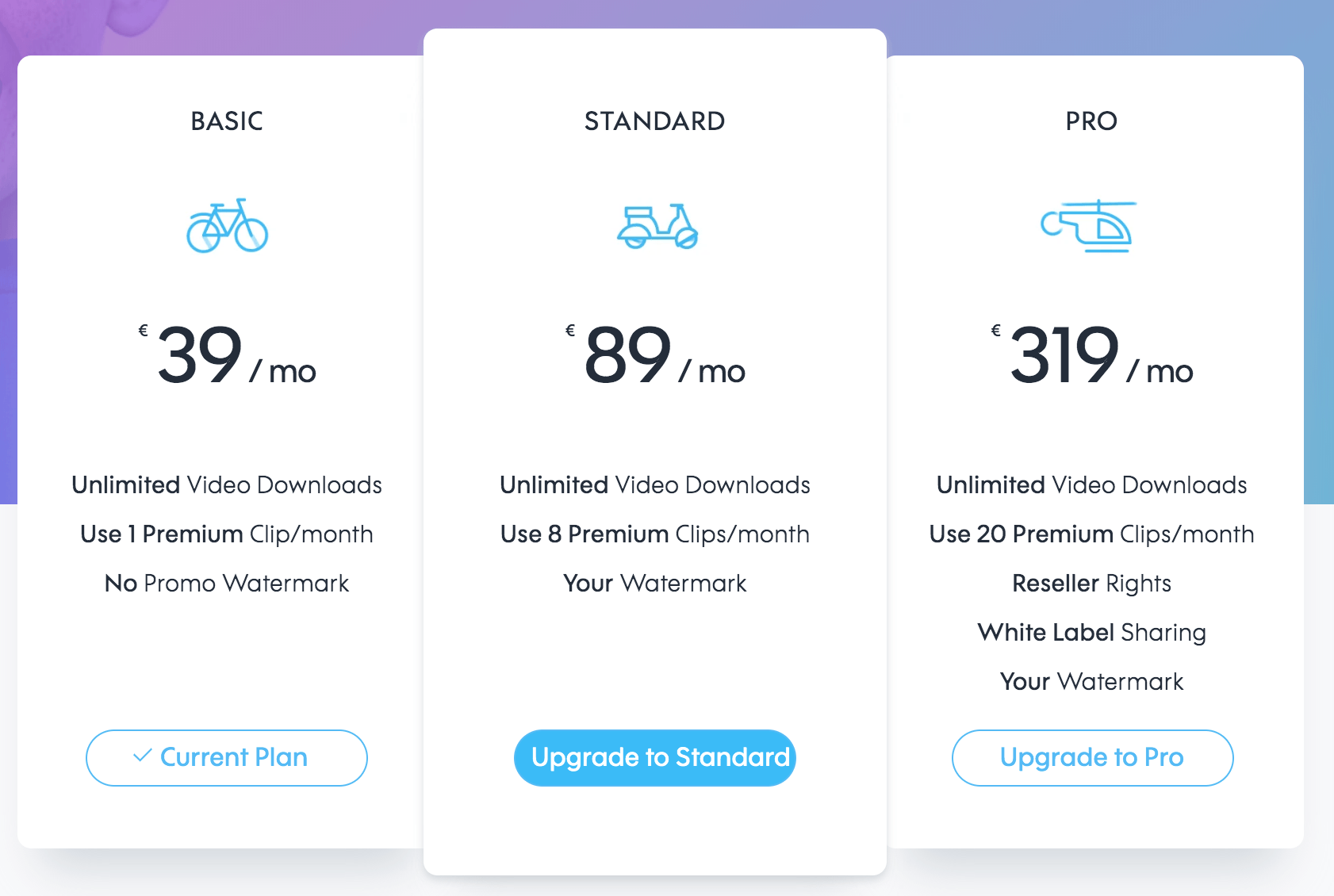Click the No Promo Watermark feature text
This screenshot has width=1334, height=896.
pos(227,584)
